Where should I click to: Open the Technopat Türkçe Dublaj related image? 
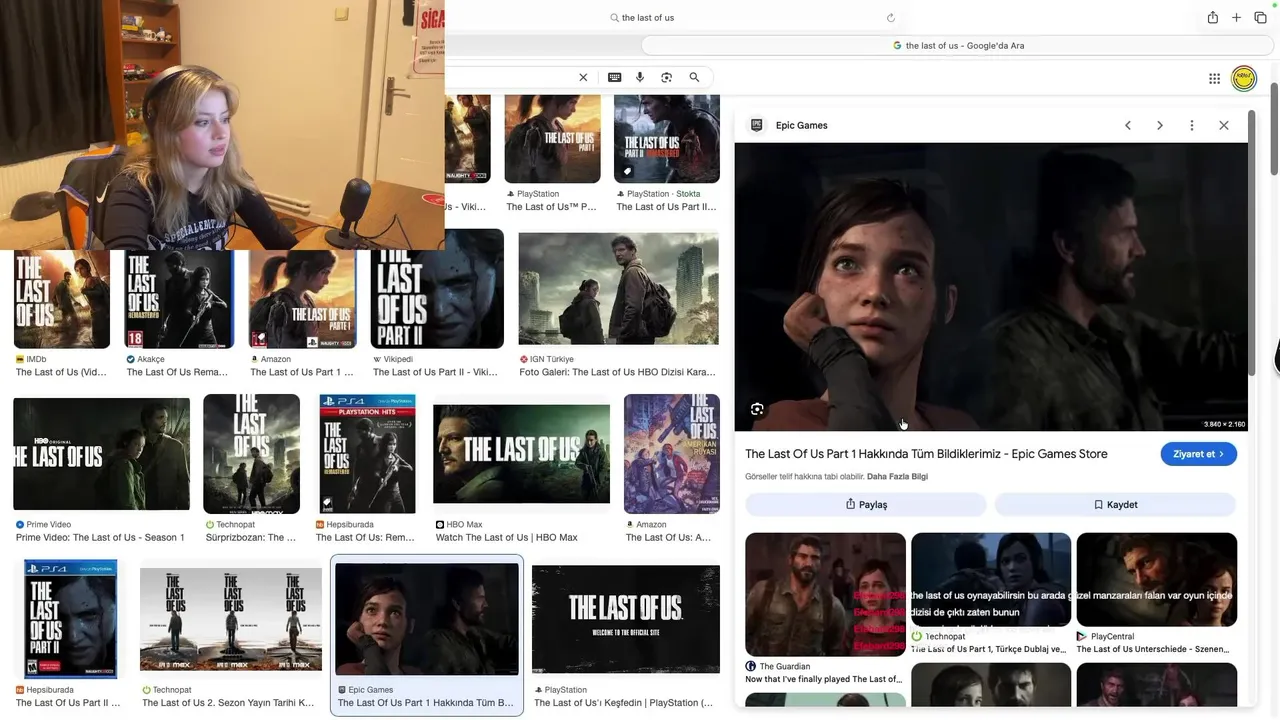[991, 580]
